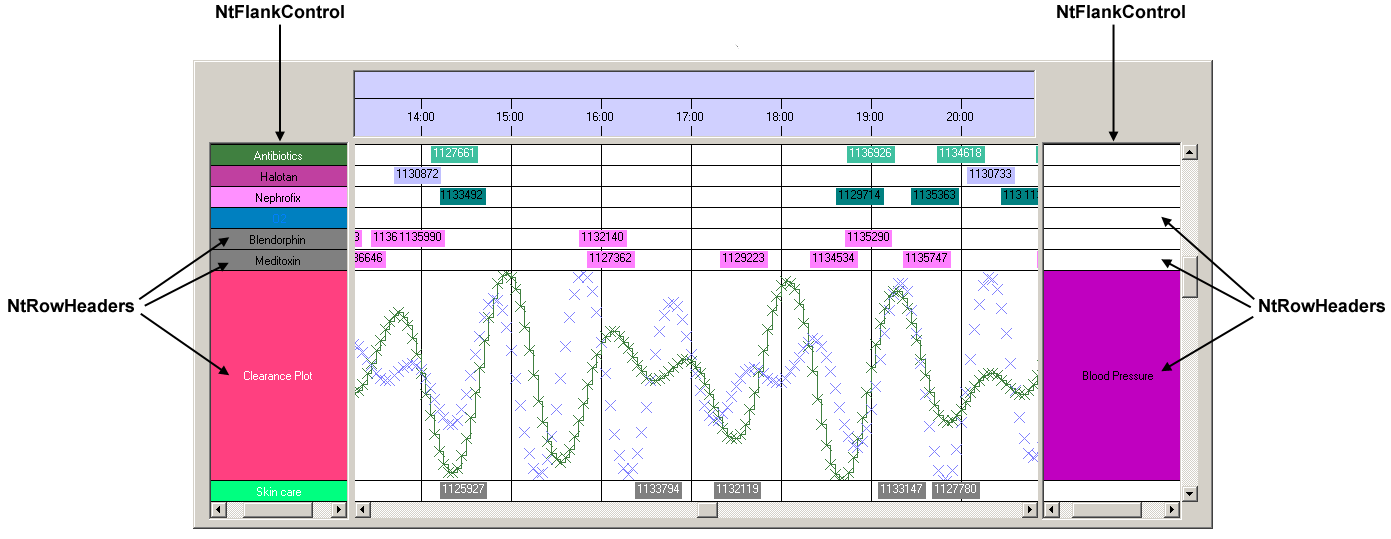Click the Meditoxin row header
The width and height of the screenshot is (1391, 539).
[x=278, y=260]
